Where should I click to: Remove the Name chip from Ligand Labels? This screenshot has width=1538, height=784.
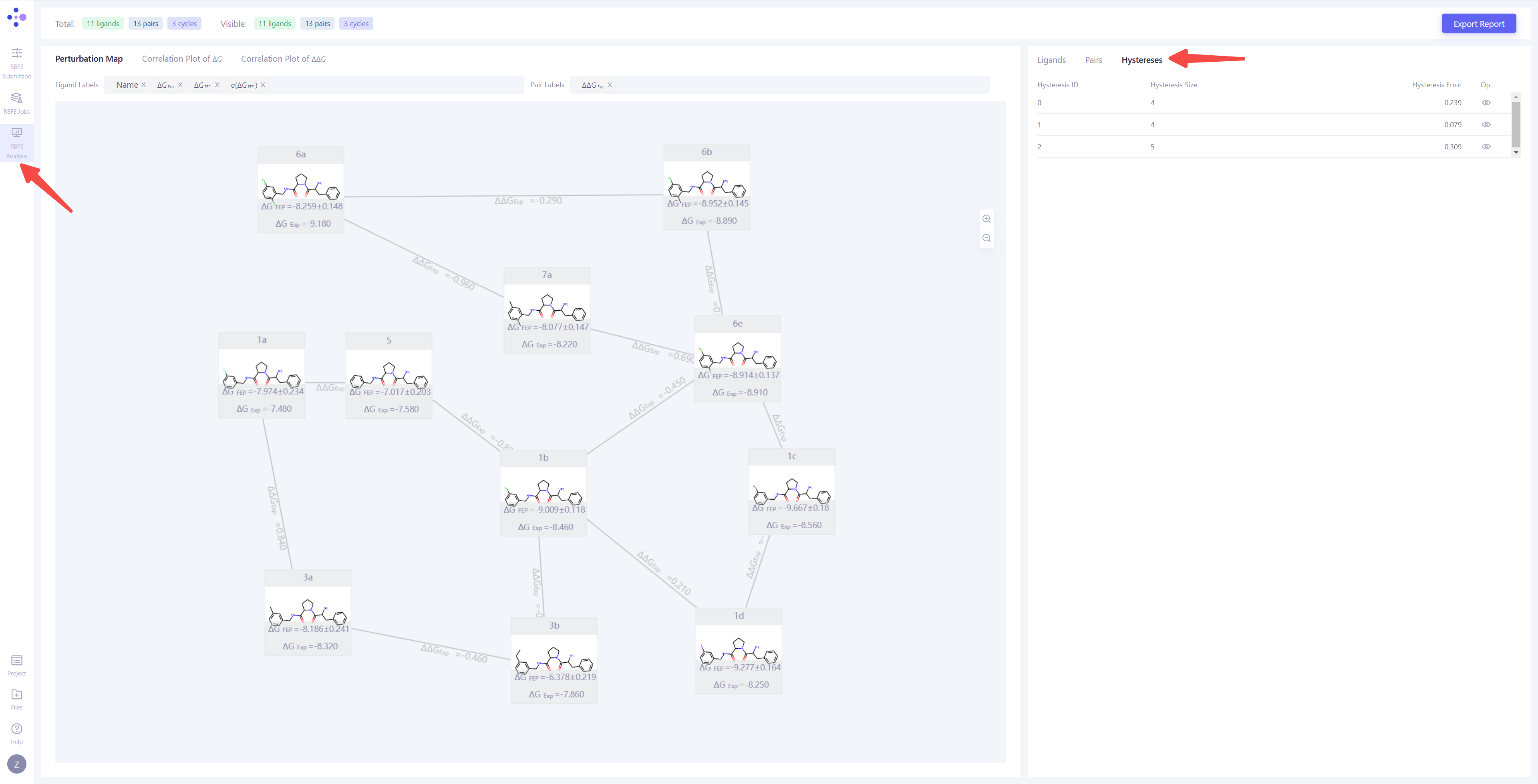143,84
